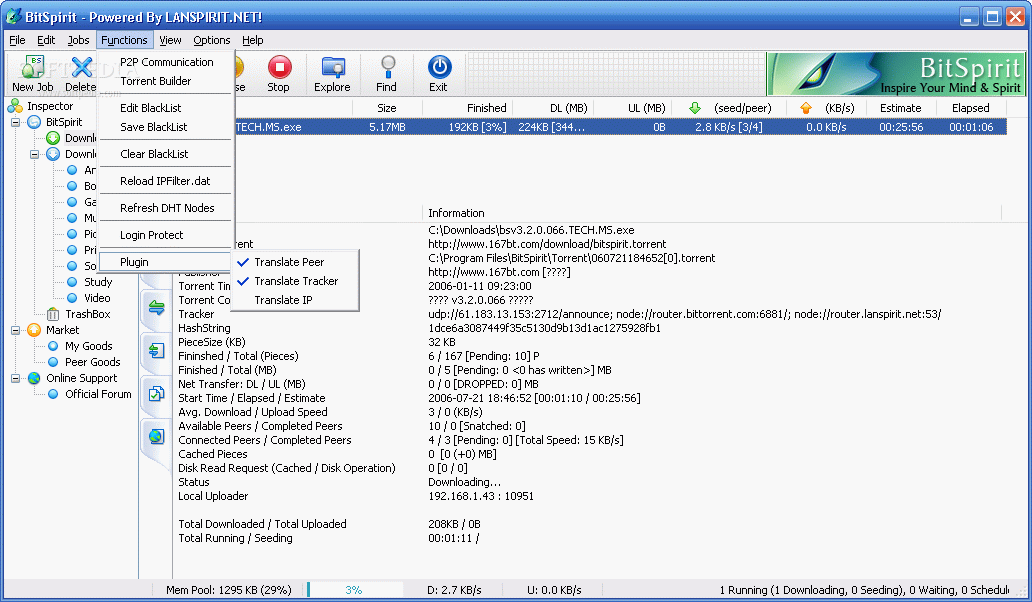Select the Inspector icon in sidebar

click(15, 106)
